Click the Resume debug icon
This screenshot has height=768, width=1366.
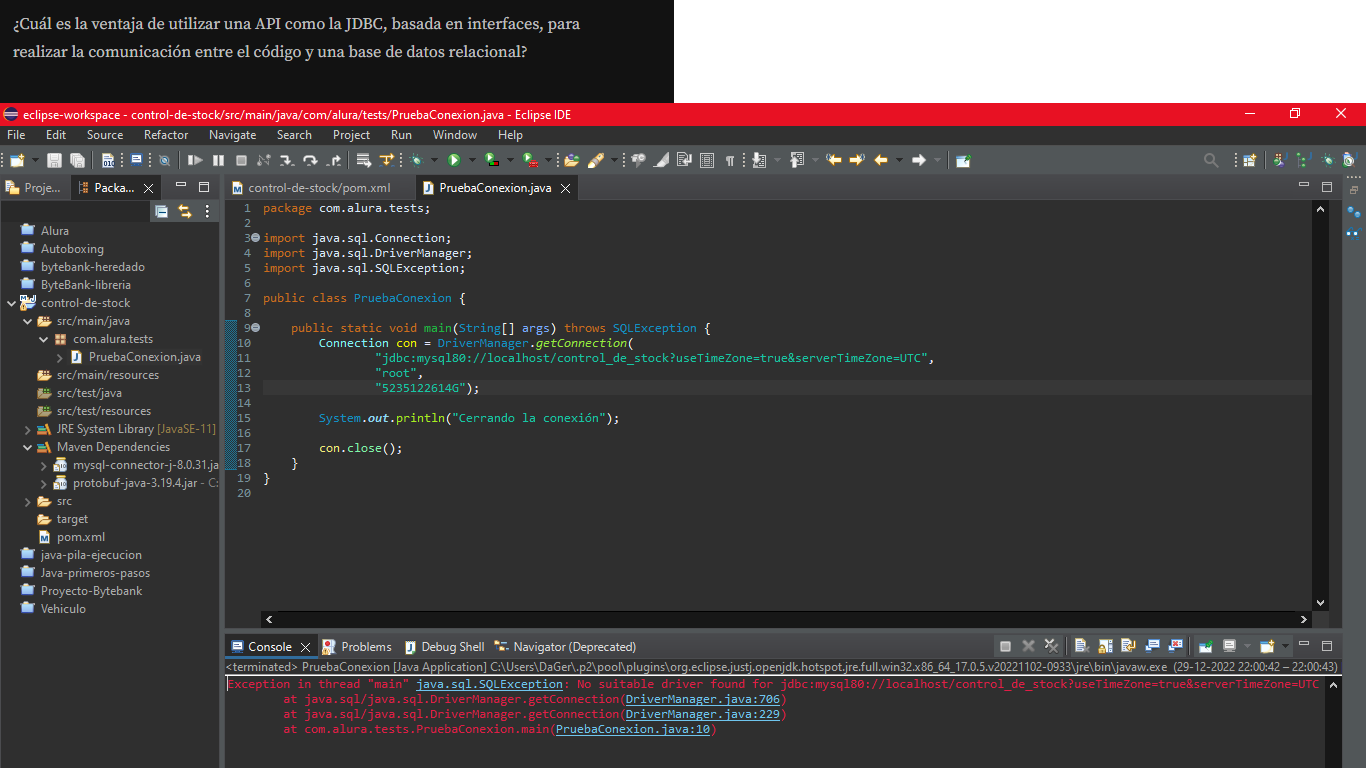click(195, 160)
